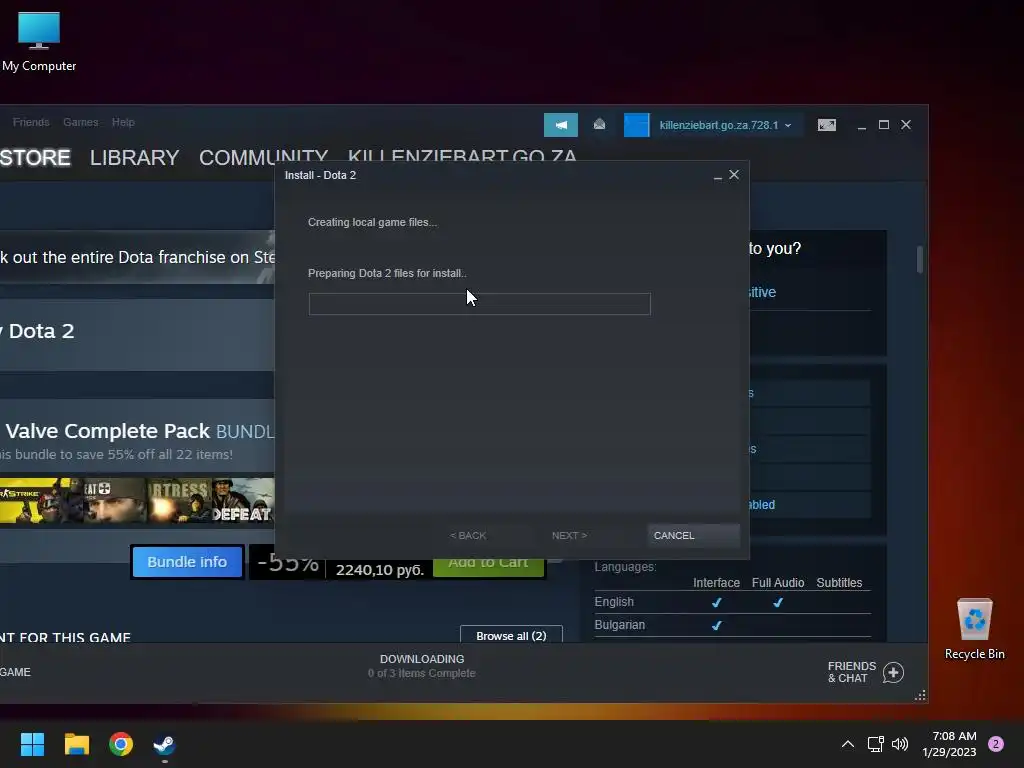Open File Explorer from the taskbar
1024x768 pixels.
tap(76, 744)
